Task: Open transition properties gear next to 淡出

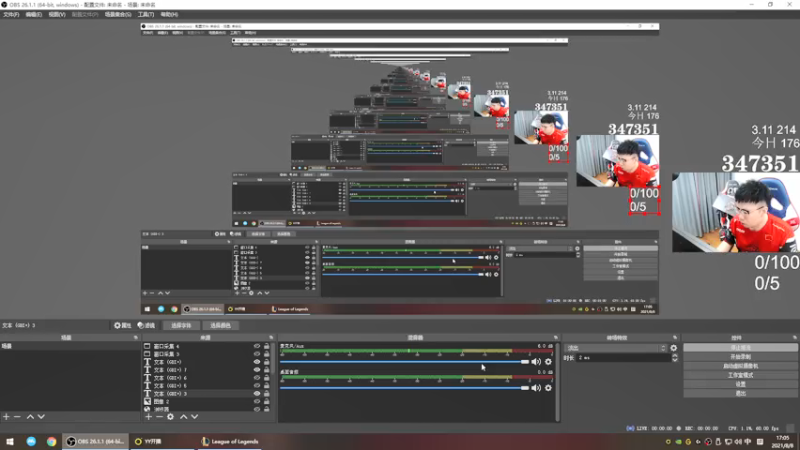Action: 673,348
